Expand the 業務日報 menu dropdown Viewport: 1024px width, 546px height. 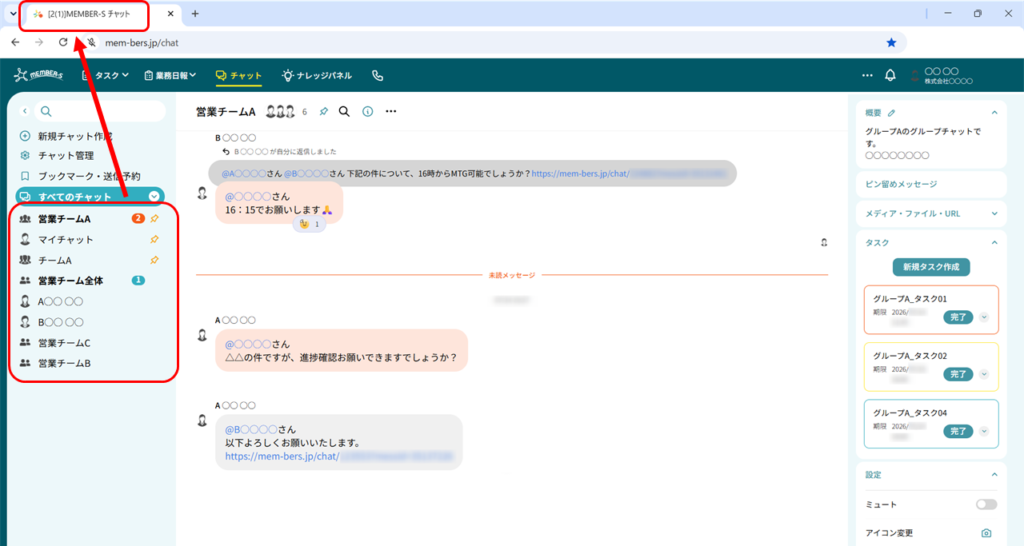pos(170,76)
